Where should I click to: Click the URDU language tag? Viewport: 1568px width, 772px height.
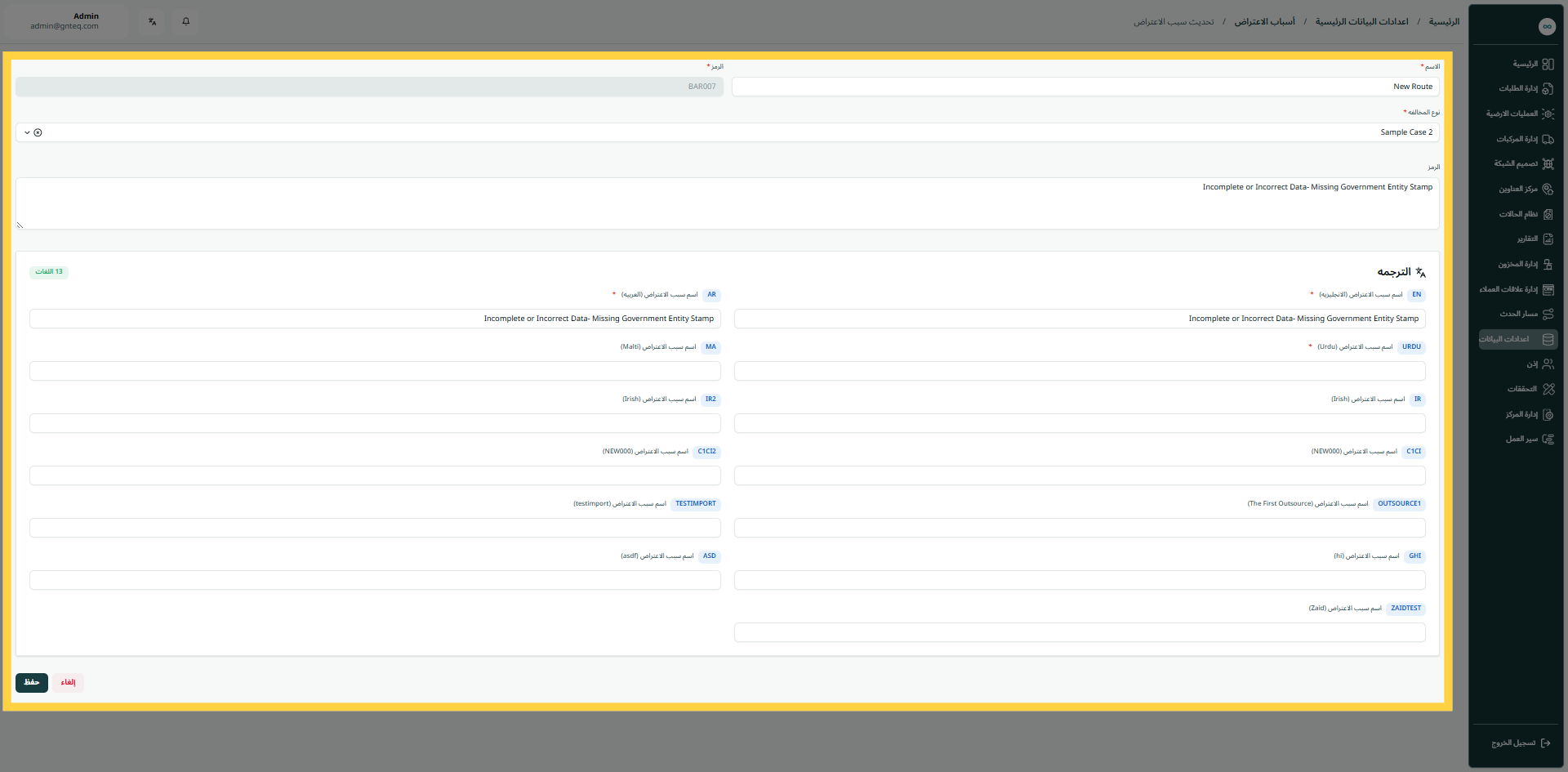point(1411,347)
